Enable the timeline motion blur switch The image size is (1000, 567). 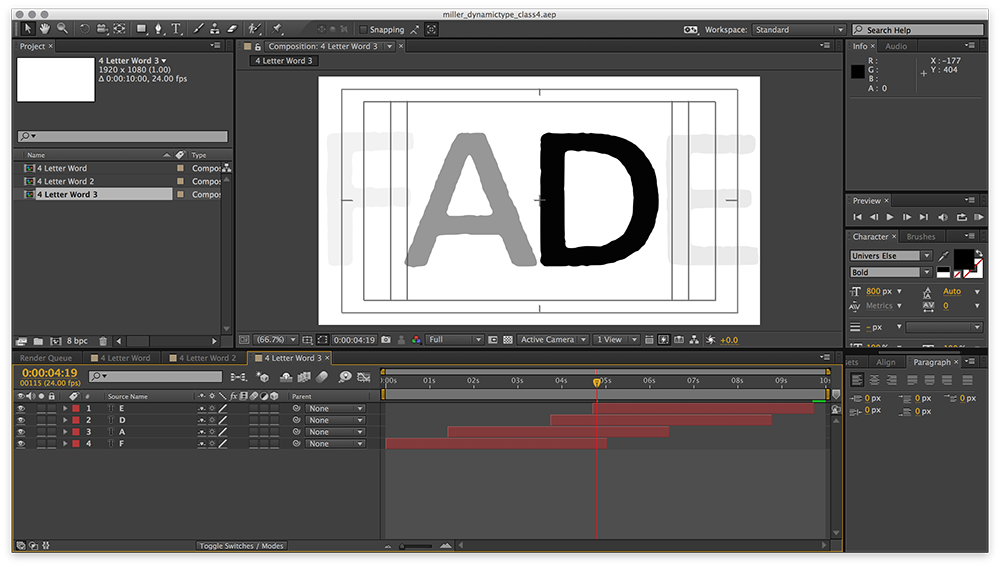322,377
